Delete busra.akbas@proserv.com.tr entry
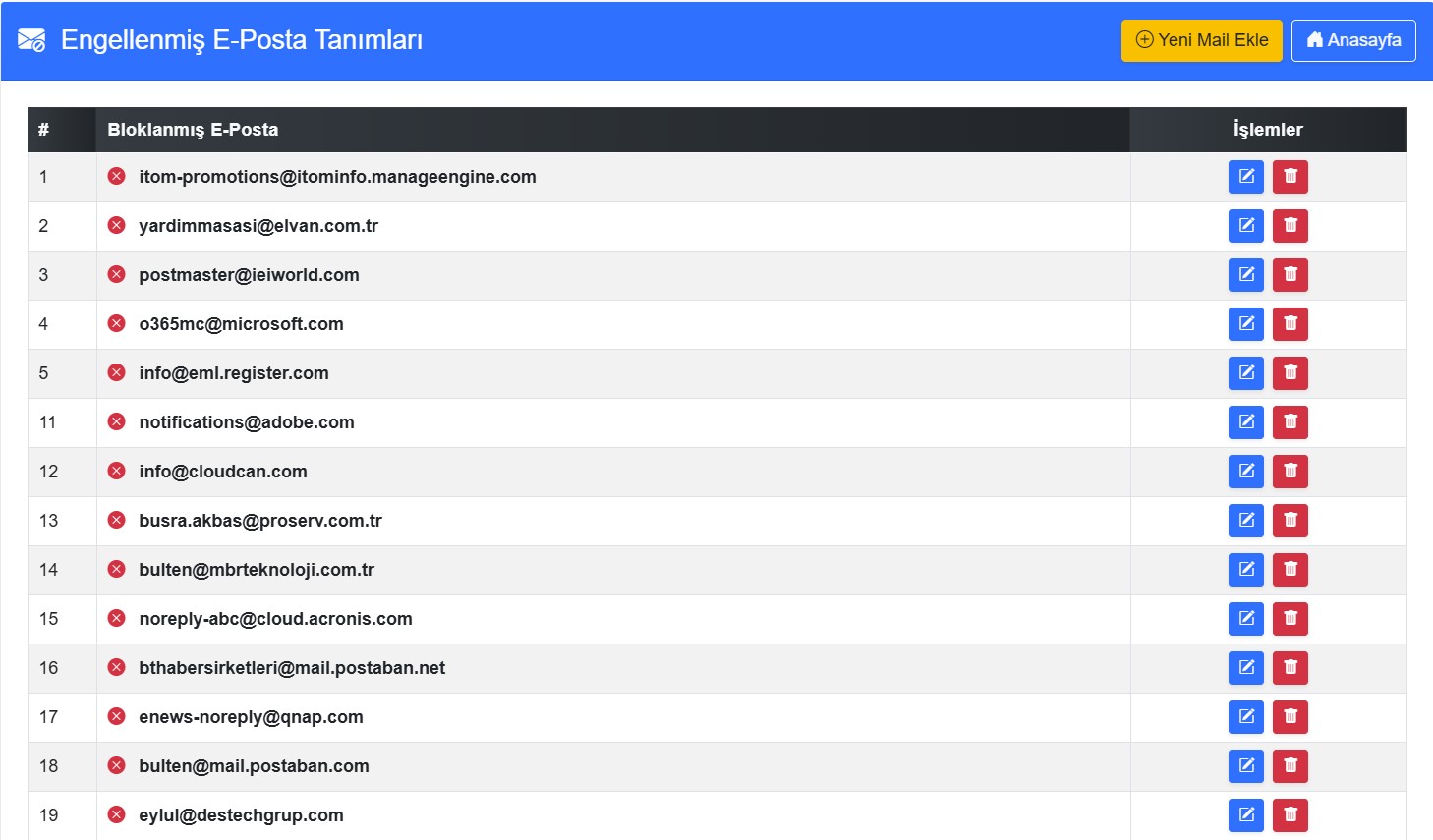Image resolution: width=1433 pixels, height=840 pixels. coord(1290,521)
